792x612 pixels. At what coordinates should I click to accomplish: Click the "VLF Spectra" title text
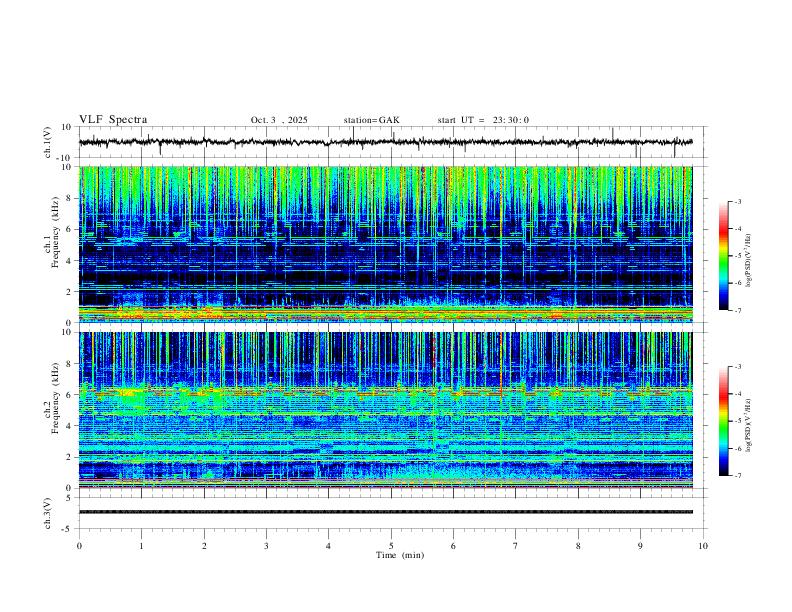tap(113, 120)
